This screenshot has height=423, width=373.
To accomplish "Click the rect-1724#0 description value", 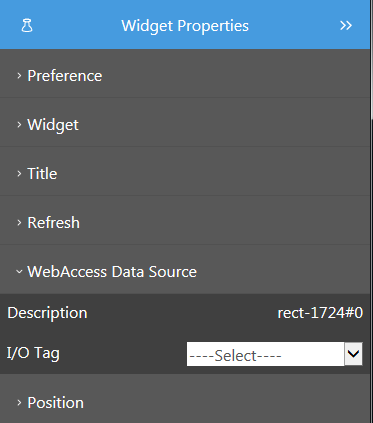I will point(320,313).
